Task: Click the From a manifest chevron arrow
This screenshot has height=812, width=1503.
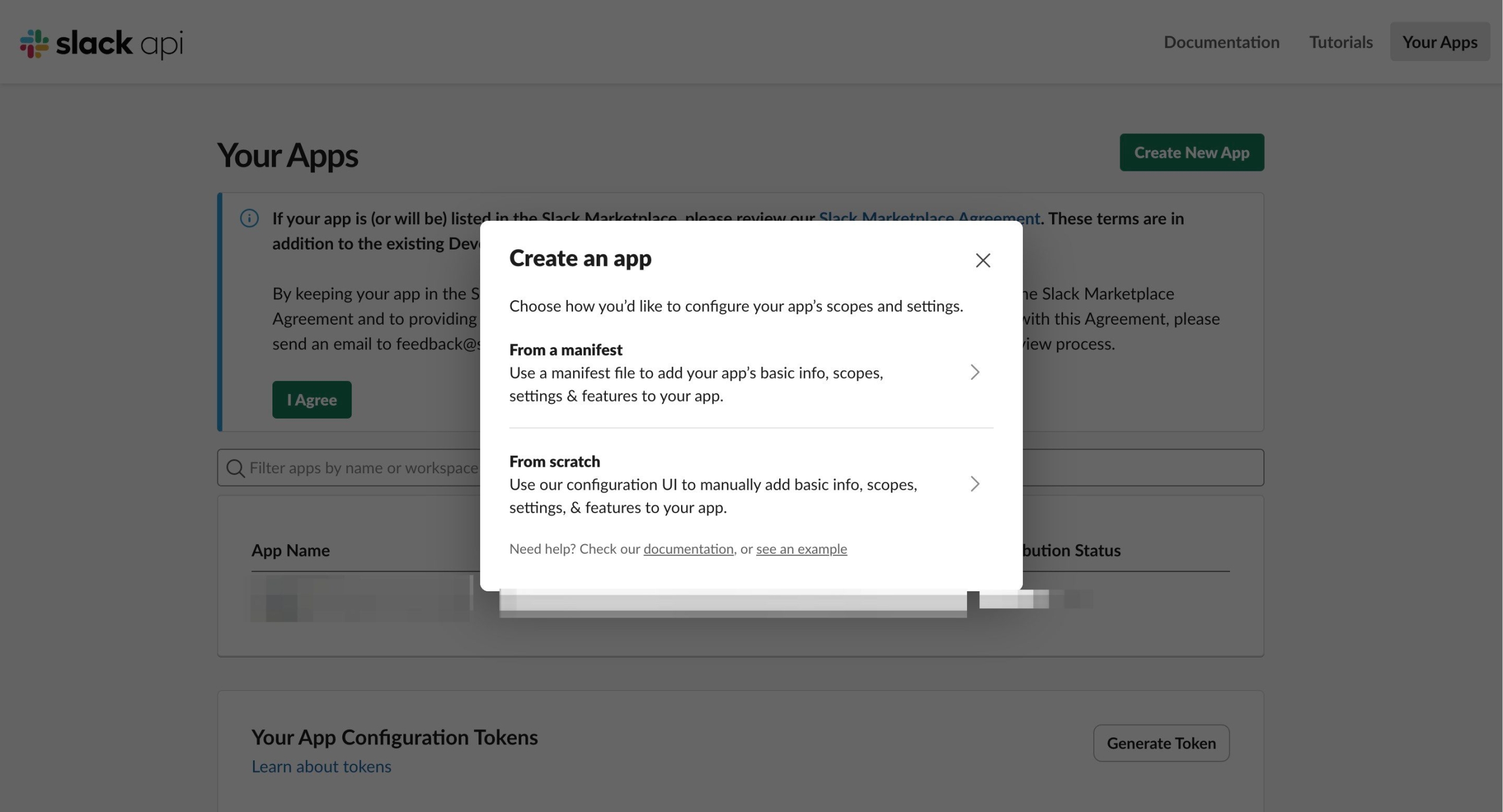Action: point(975,372)
